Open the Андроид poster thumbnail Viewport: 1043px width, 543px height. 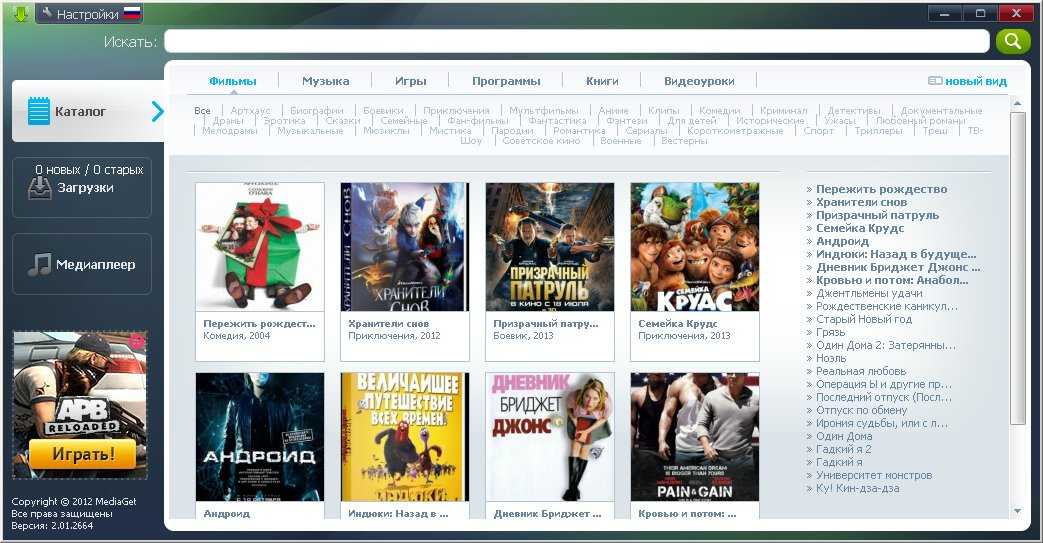pos(260,437)
